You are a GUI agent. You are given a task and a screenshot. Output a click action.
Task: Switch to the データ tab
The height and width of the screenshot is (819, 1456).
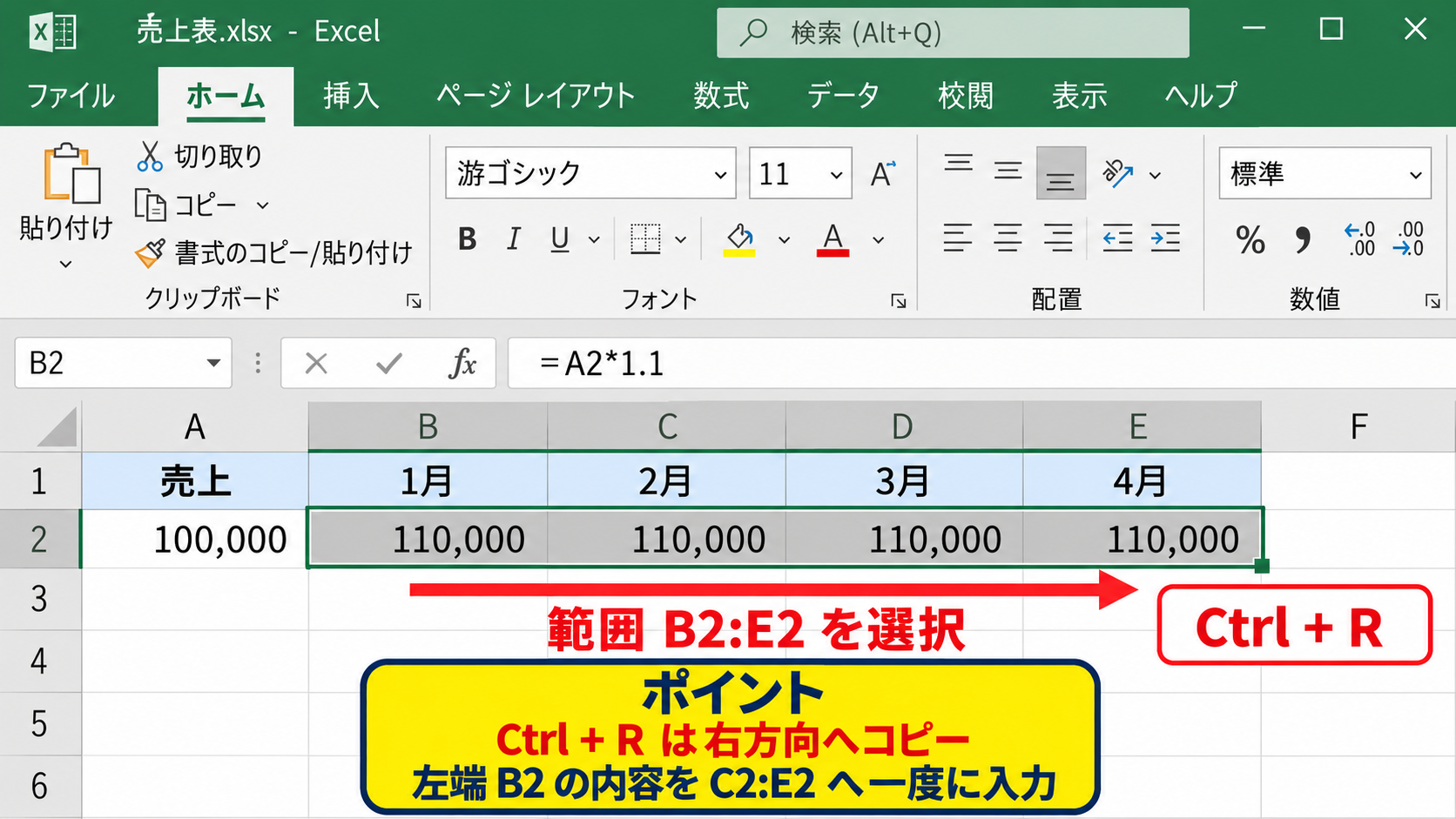pos(843,95)
